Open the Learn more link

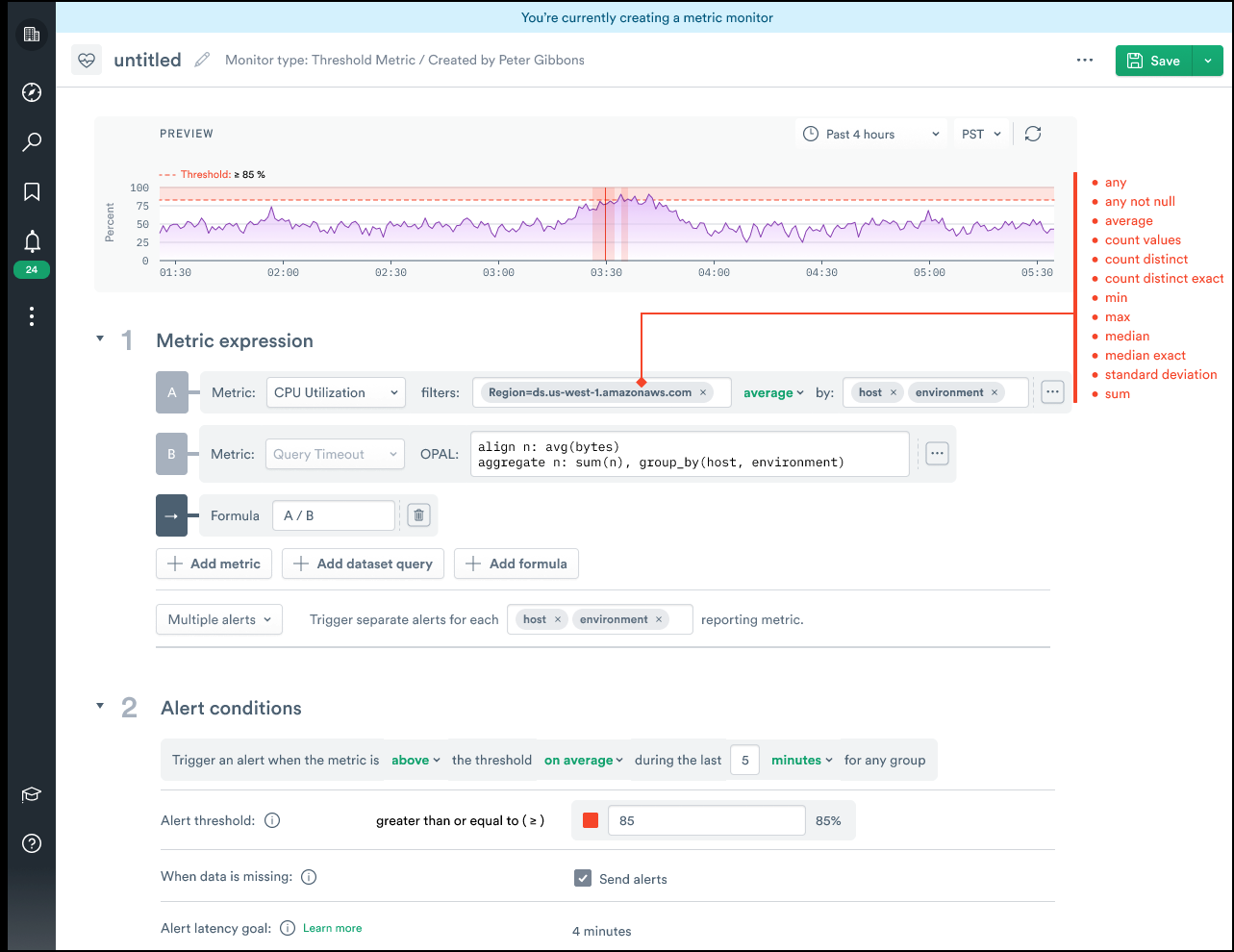[333, 928]
